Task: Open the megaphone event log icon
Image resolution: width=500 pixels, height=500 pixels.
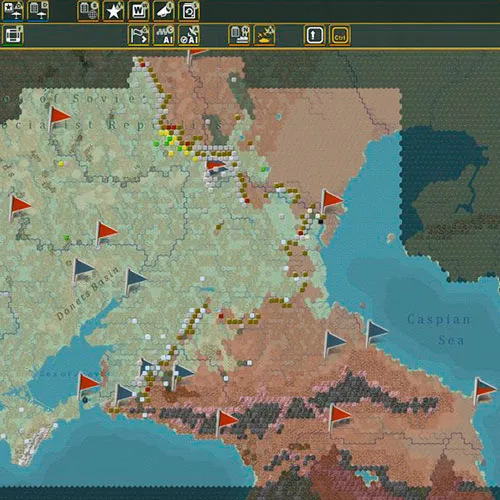Action: click(x=164, y=11)
